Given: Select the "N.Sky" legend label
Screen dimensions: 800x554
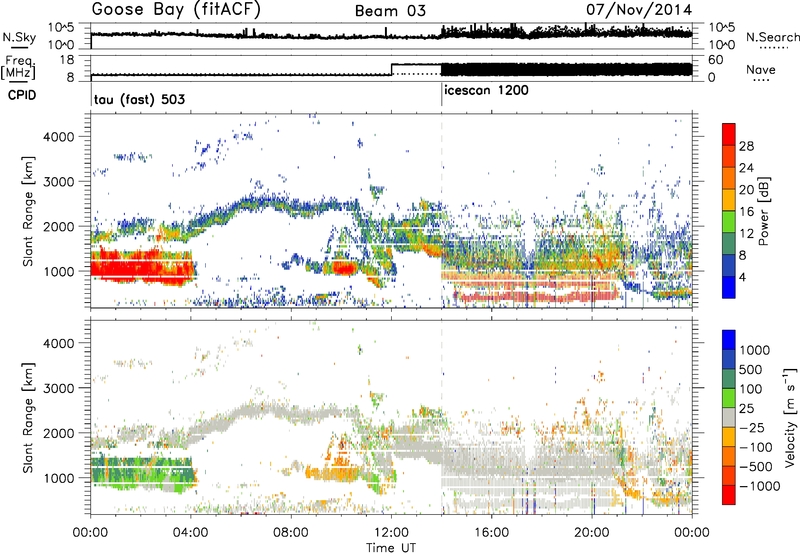Looking at the screenshot, I should pos(19,37).
